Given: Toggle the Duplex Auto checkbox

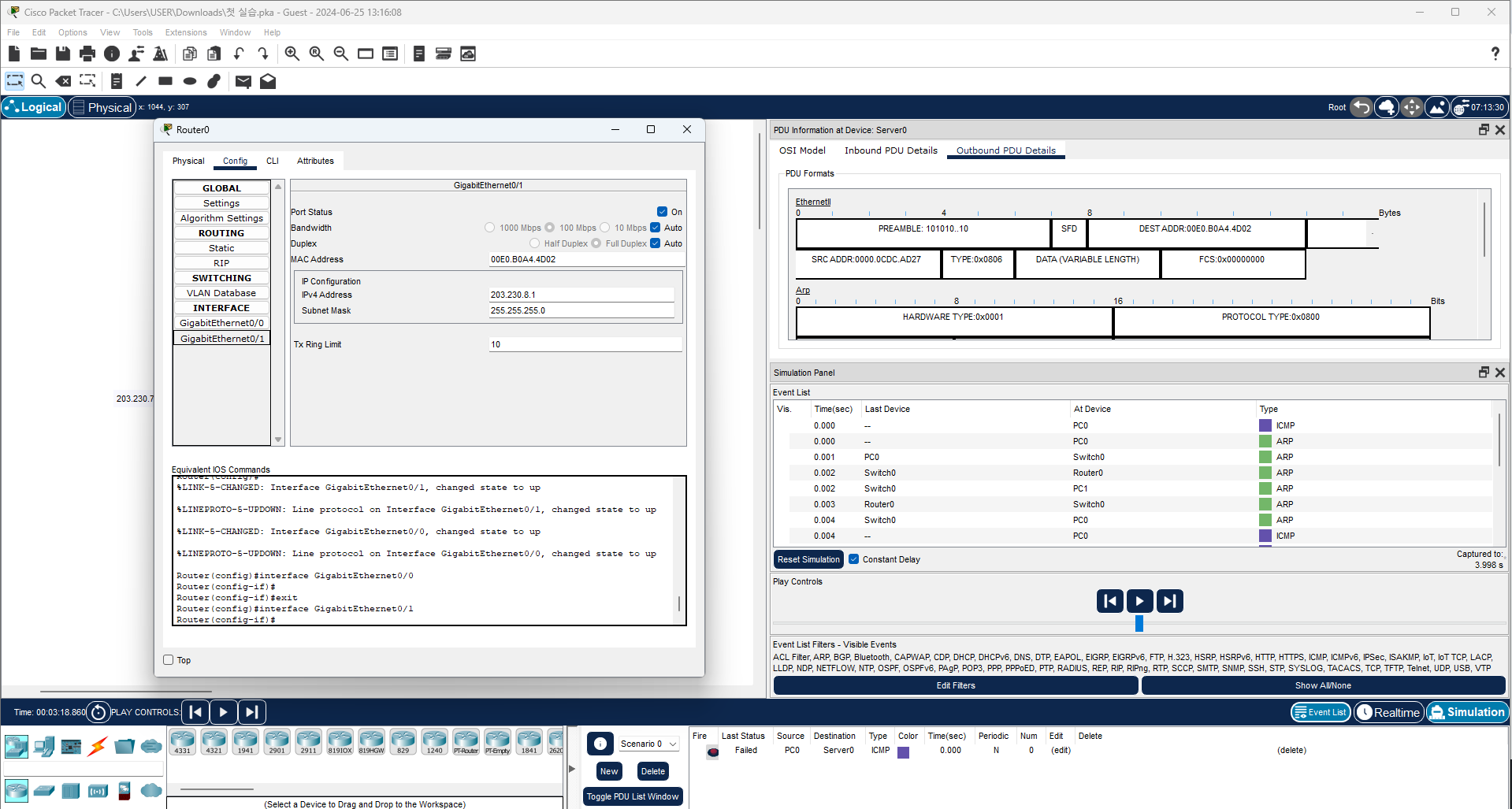Looking at the screenshot, I should (x=656, y=243).
